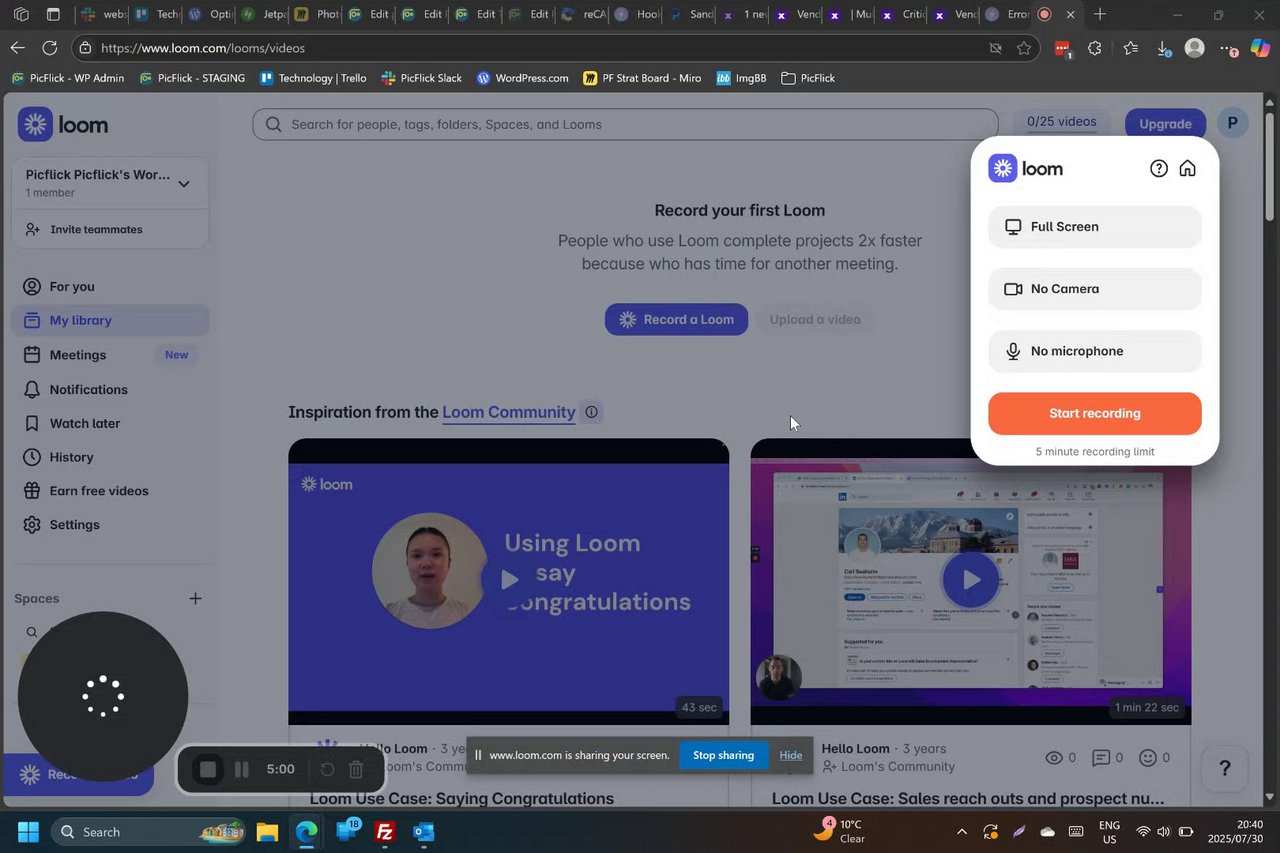Open Earn free videos

point(110,491)
